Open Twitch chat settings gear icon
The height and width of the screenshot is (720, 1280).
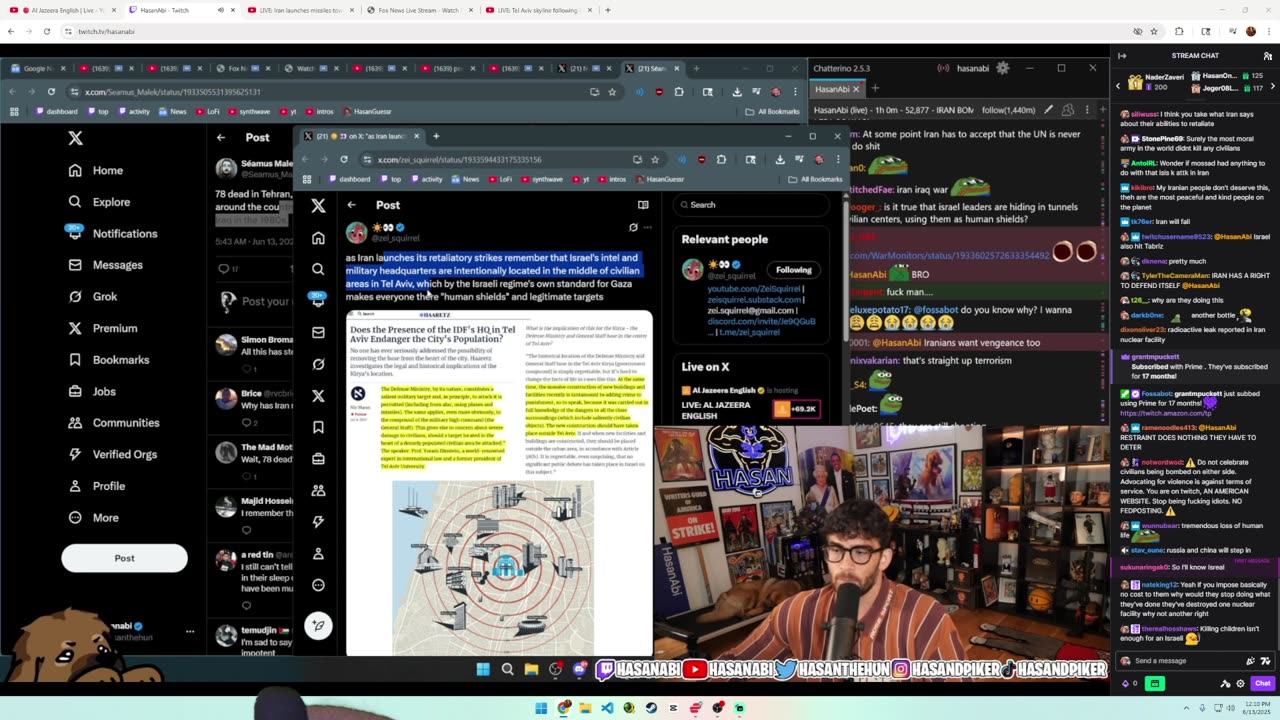pos(1241,684)
